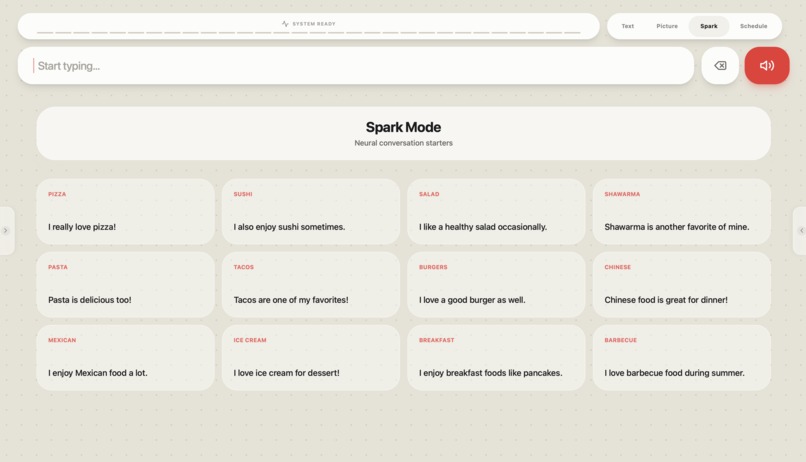806x462 pixels.
Task: Click the Spark Mode heading
Action: point(404,127)
